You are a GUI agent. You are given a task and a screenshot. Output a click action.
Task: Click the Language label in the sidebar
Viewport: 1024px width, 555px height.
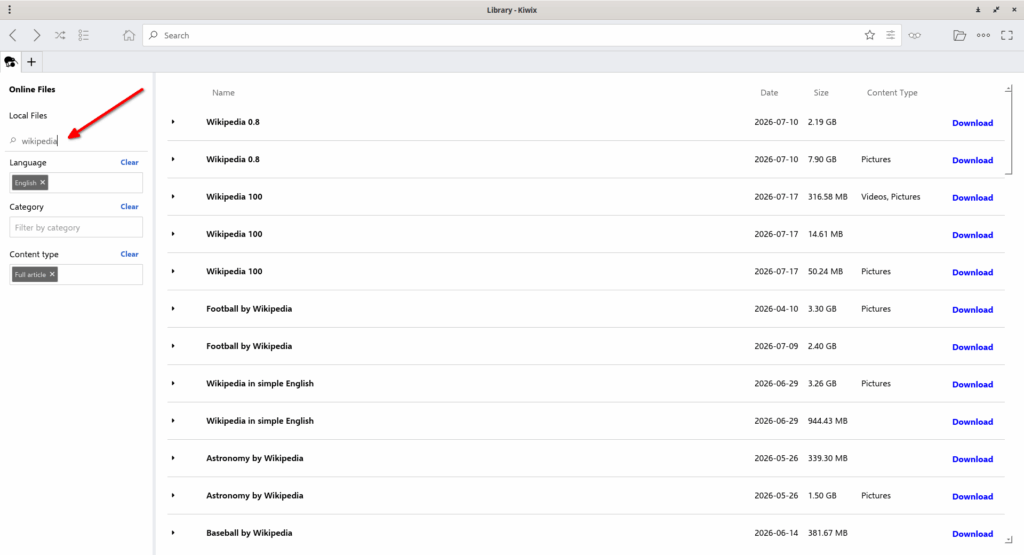pyautogui.click(x=28, y=163)
